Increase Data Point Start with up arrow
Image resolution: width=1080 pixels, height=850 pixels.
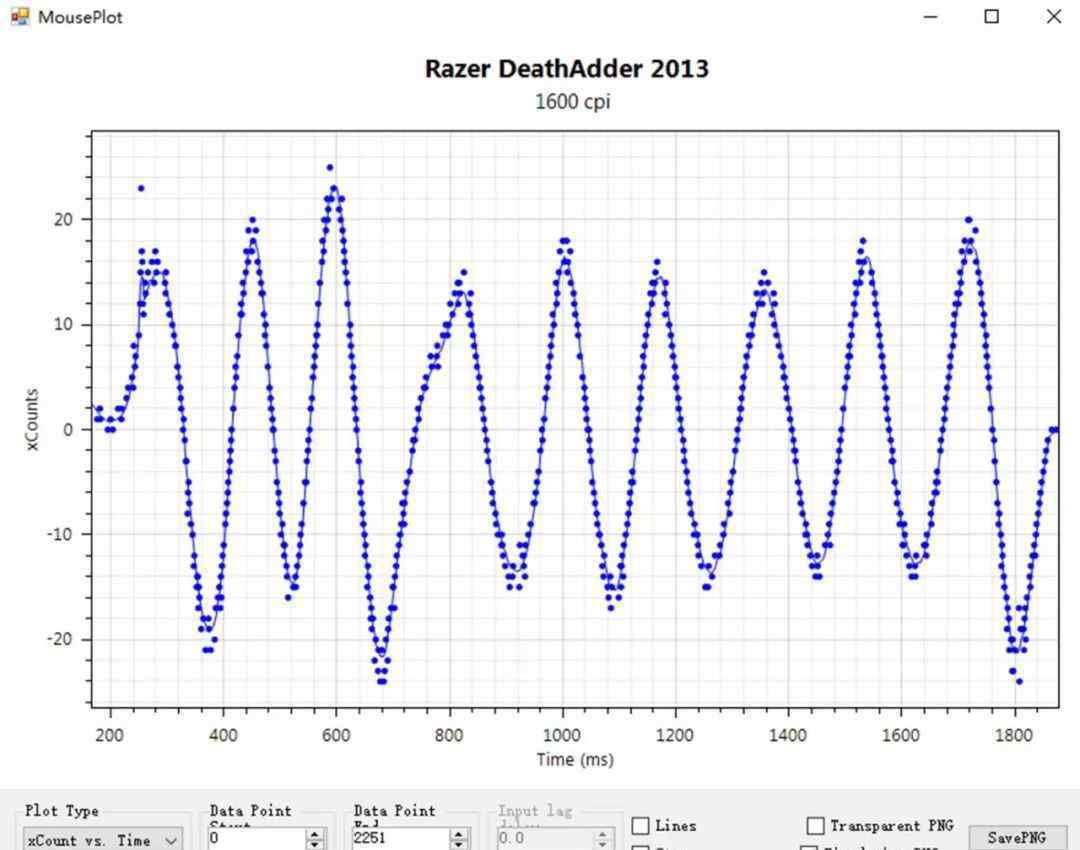(x=315, y=834)
